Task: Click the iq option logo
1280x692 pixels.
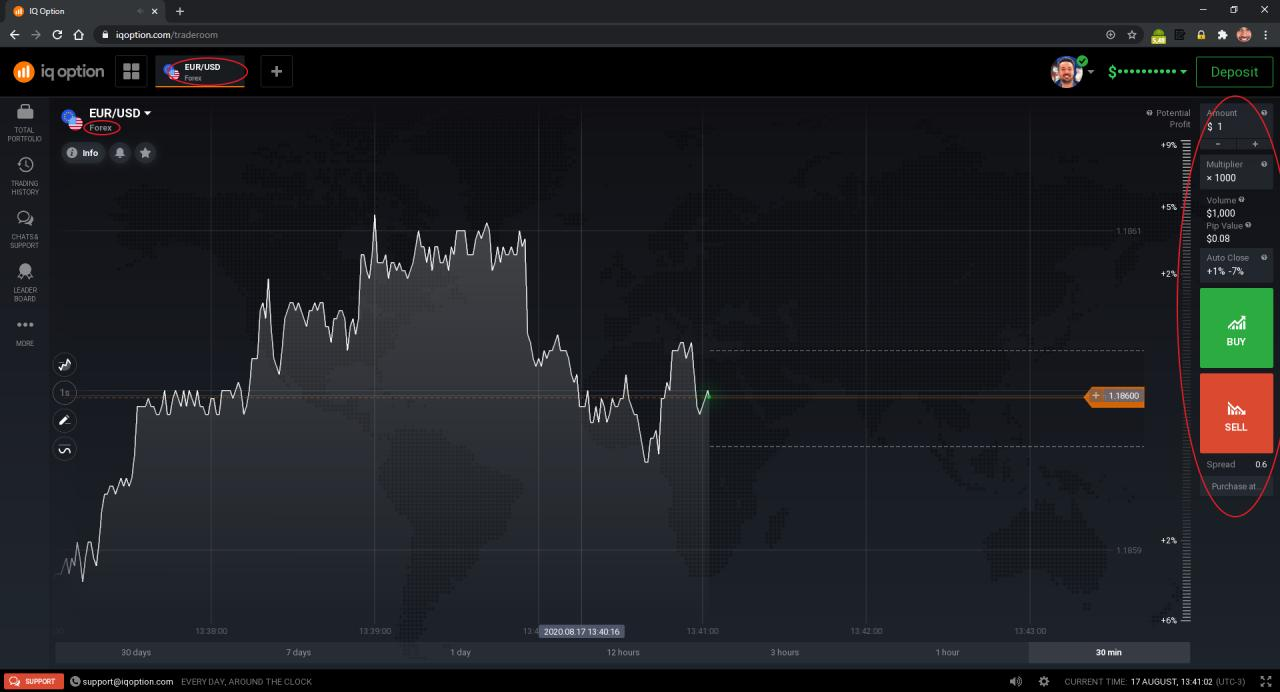Action: 58,72
